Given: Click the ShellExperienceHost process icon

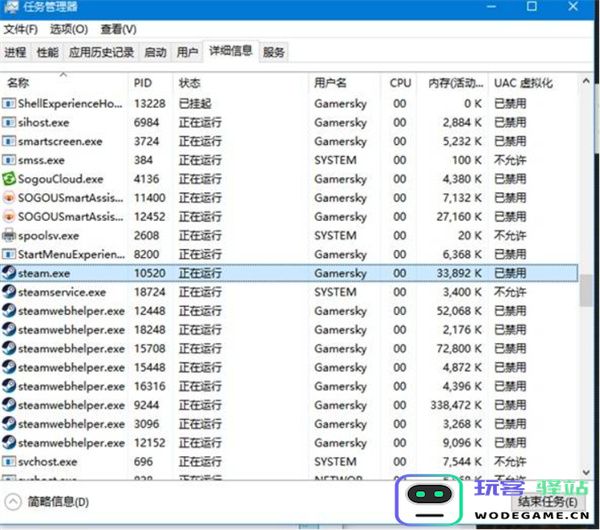Looking at the screenshot, I should pos(9,103).
